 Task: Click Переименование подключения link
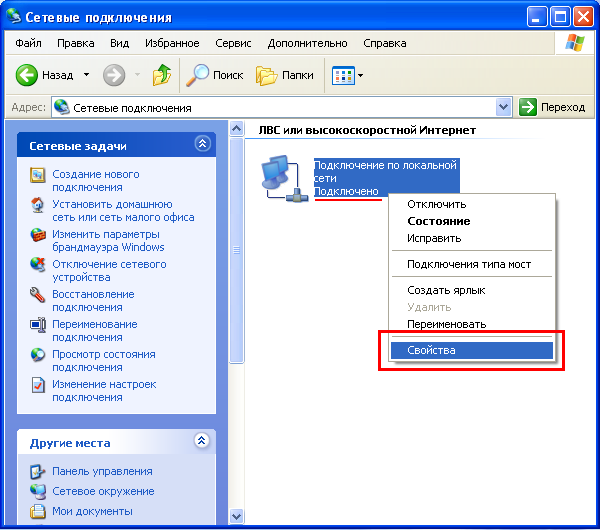pos(95,331)
